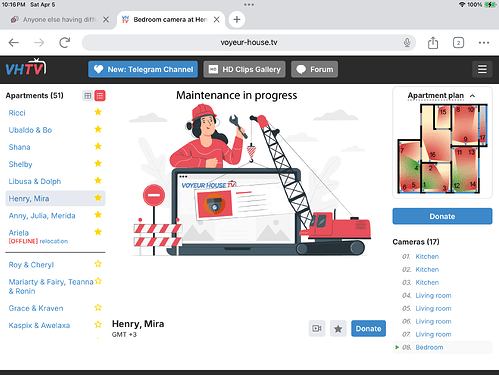Open Kaspix & Awelaxa apartment

pyautogui.click(x=39, y=325)
